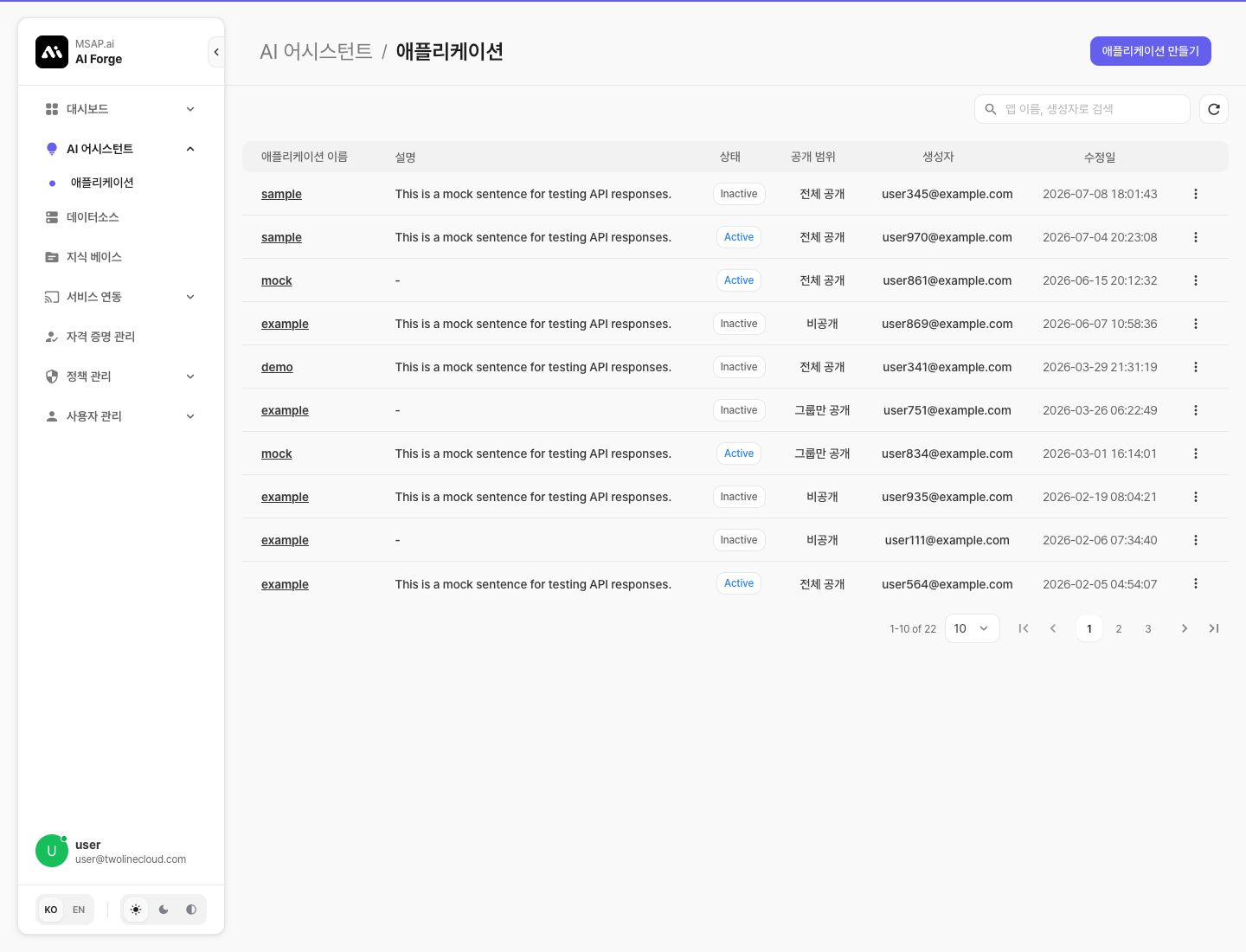Go to page 3 of the table

tap(1148, 628)
